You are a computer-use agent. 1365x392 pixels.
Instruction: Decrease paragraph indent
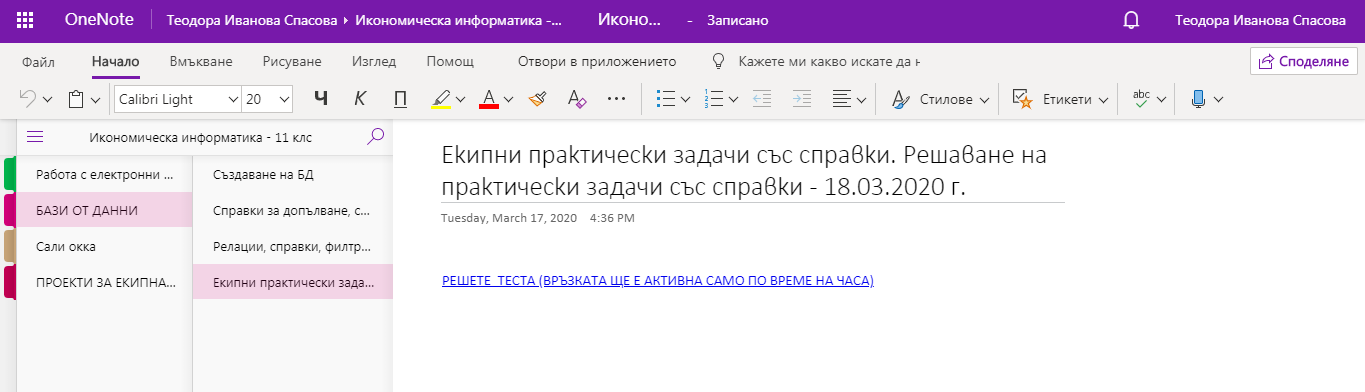[761, 99]
